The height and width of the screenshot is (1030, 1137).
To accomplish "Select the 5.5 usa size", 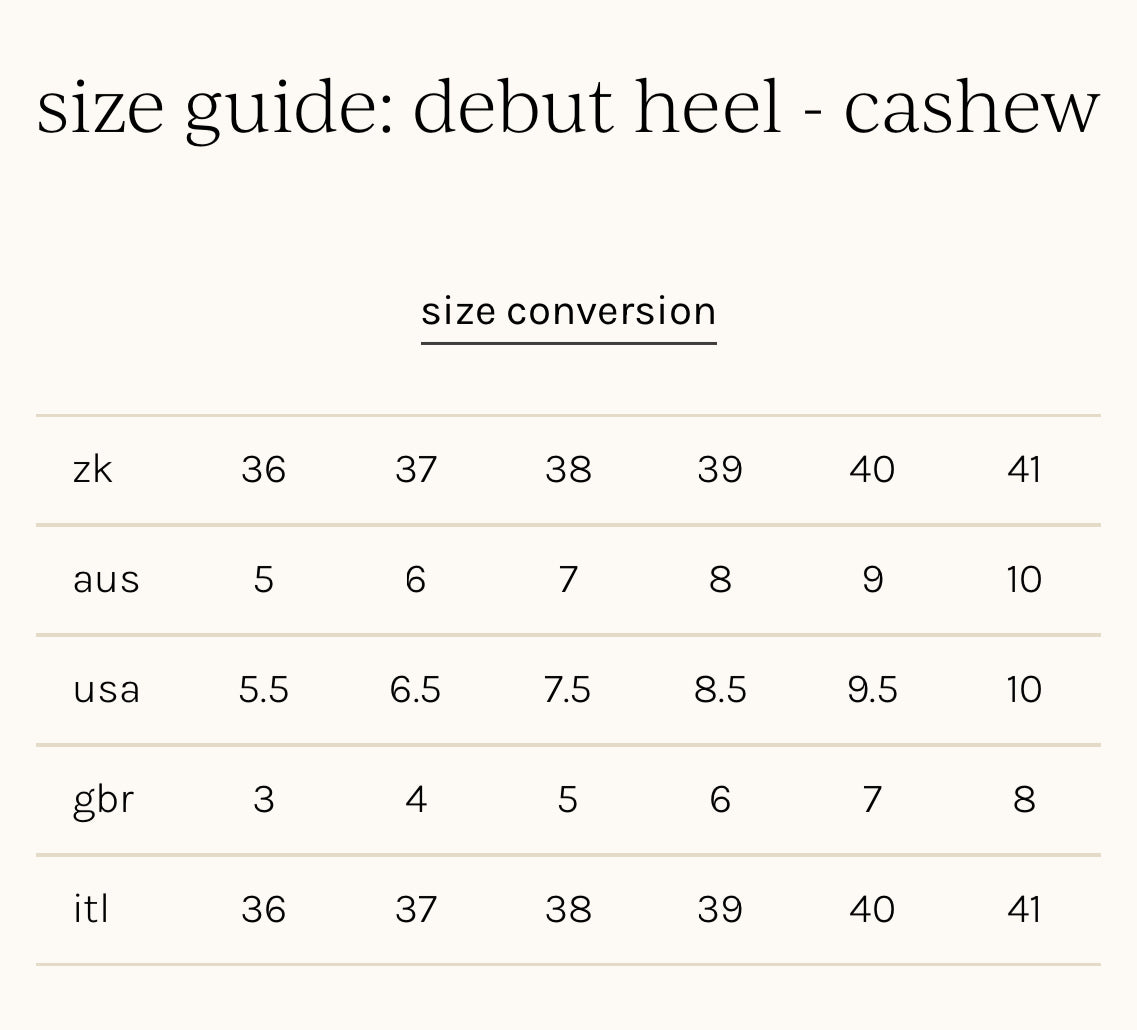I will (264, 689).
